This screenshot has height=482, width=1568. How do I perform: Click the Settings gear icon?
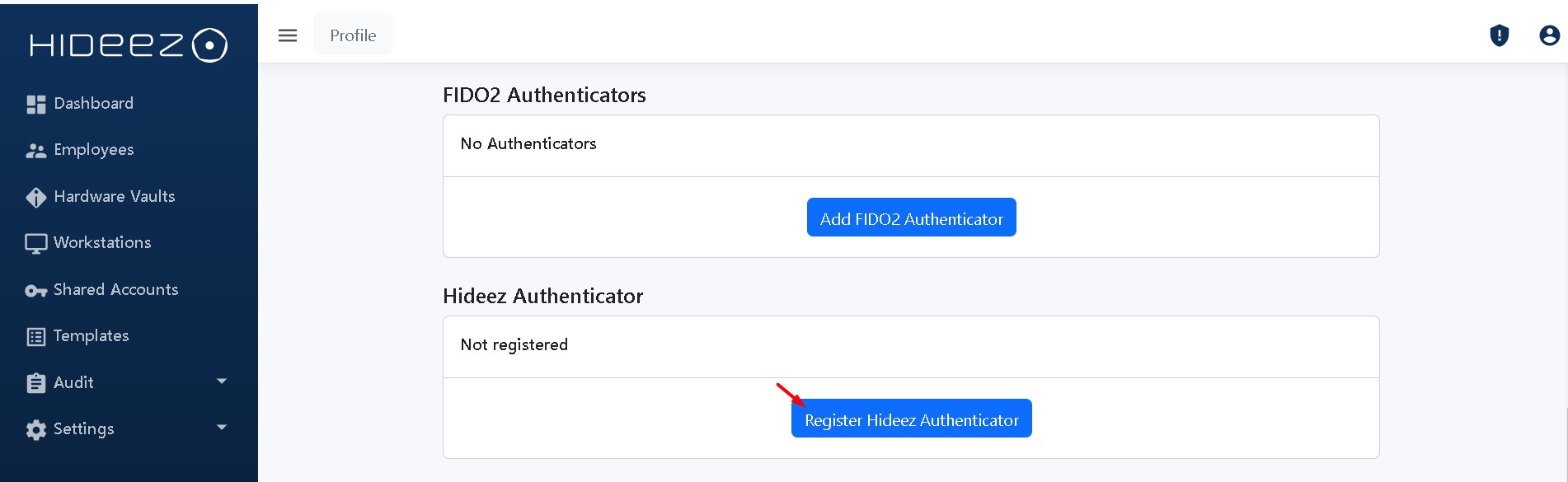tap(36, 429)
